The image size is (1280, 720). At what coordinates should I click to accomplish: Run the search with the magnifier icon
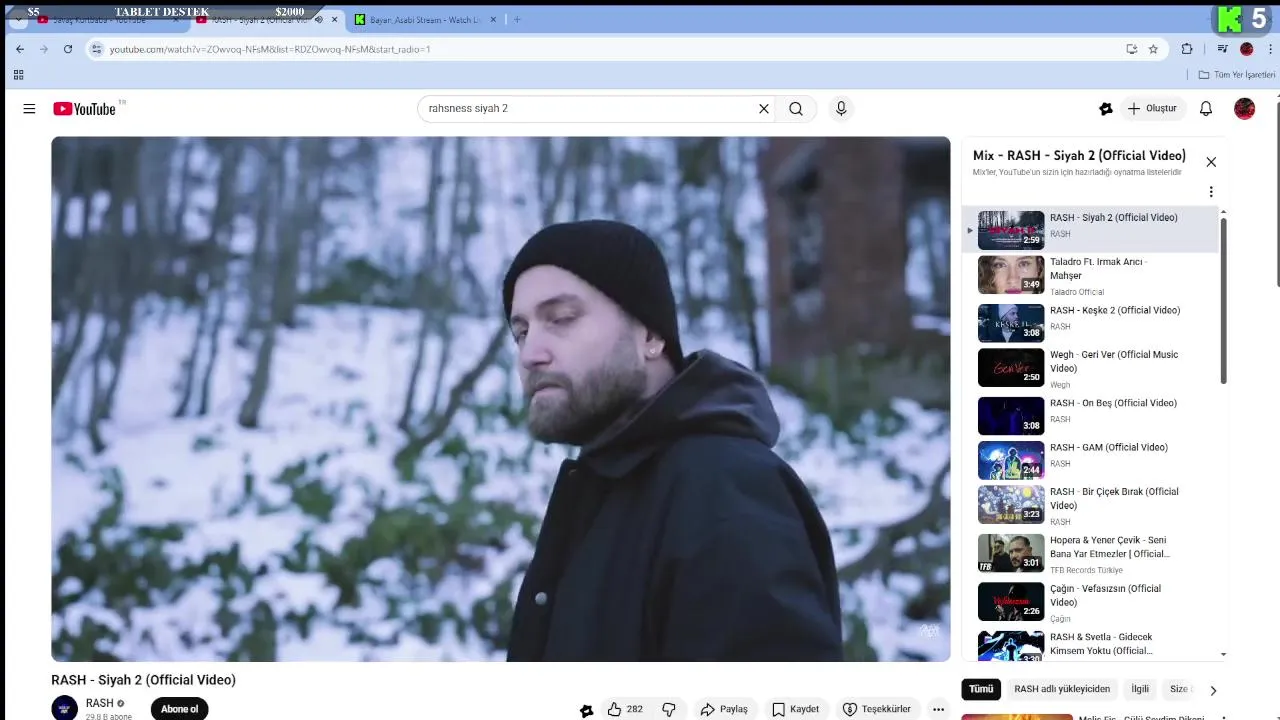[x=796, y=109]
